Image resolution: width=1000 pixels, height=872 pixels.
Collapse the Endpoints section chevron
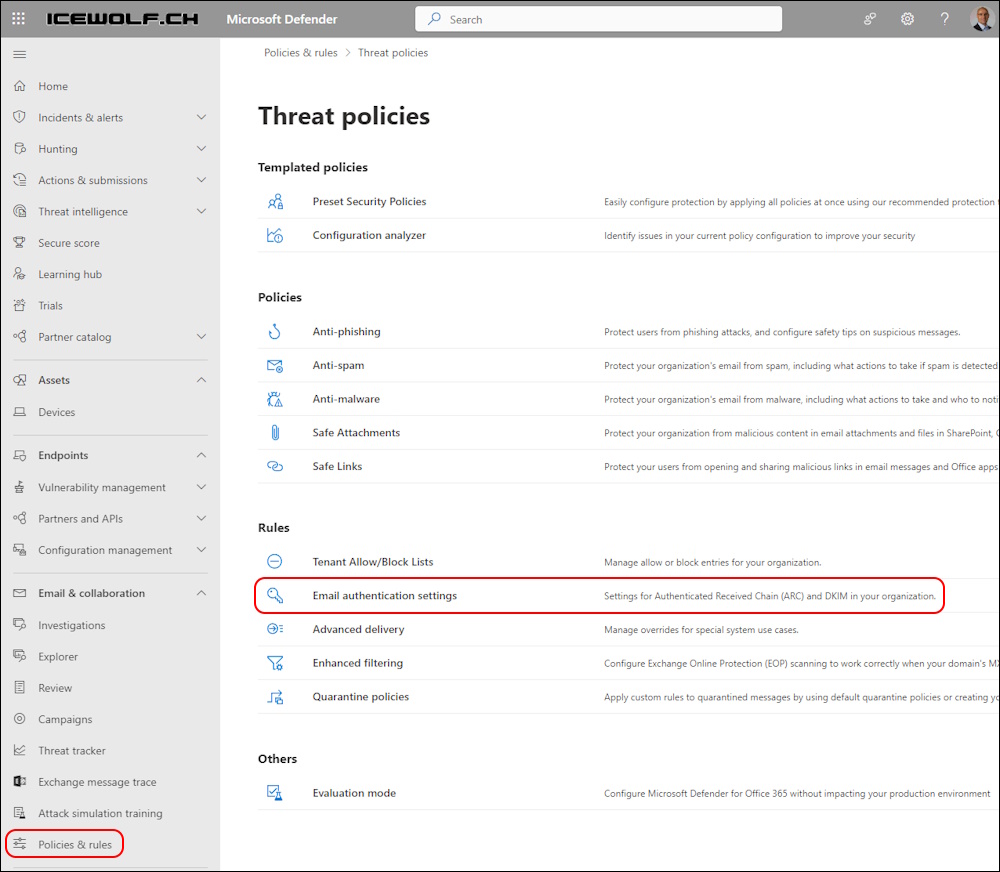(202, 455)
